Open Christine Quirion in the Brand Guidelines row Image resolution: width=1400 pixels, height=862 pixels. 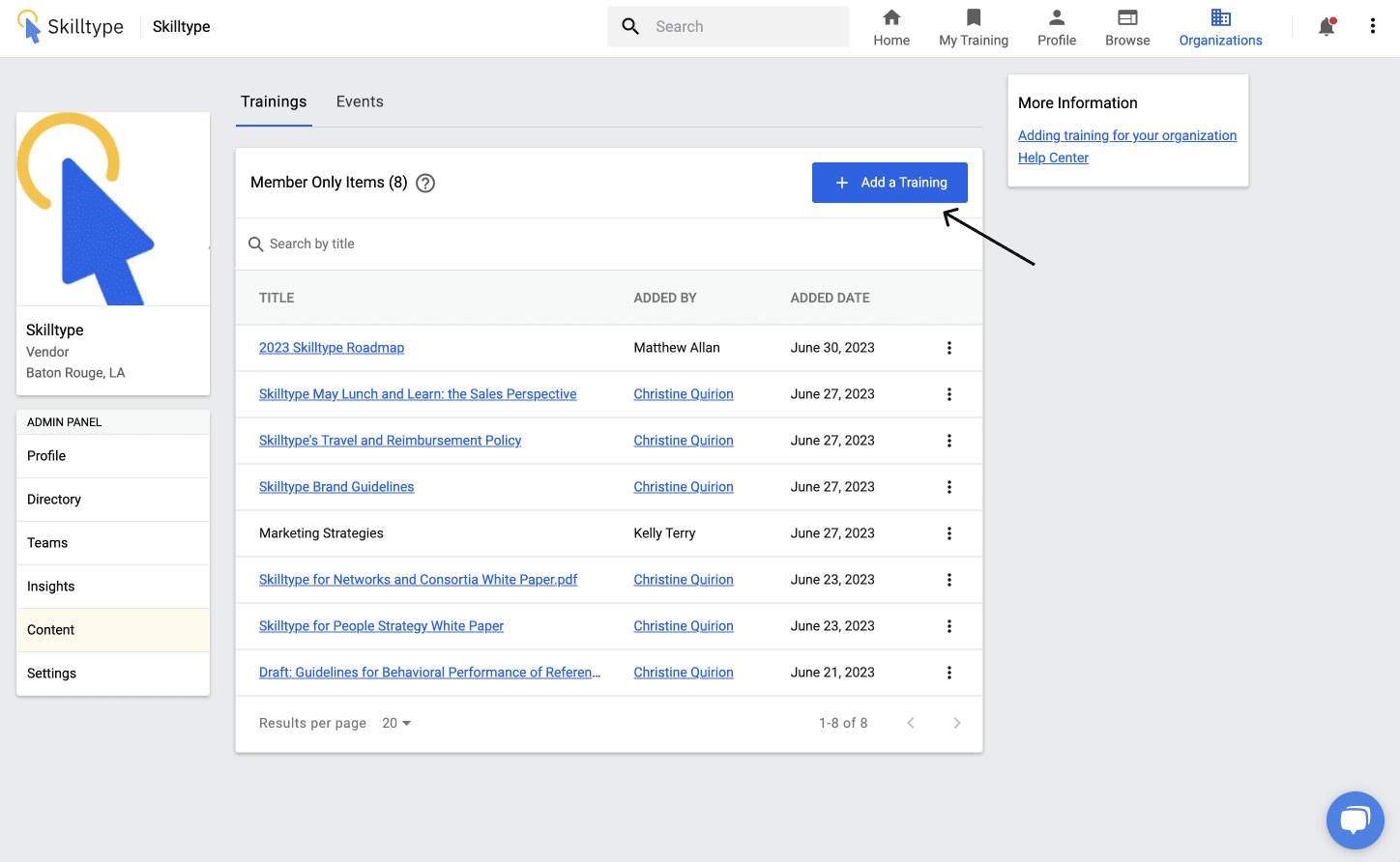point(684,487)
